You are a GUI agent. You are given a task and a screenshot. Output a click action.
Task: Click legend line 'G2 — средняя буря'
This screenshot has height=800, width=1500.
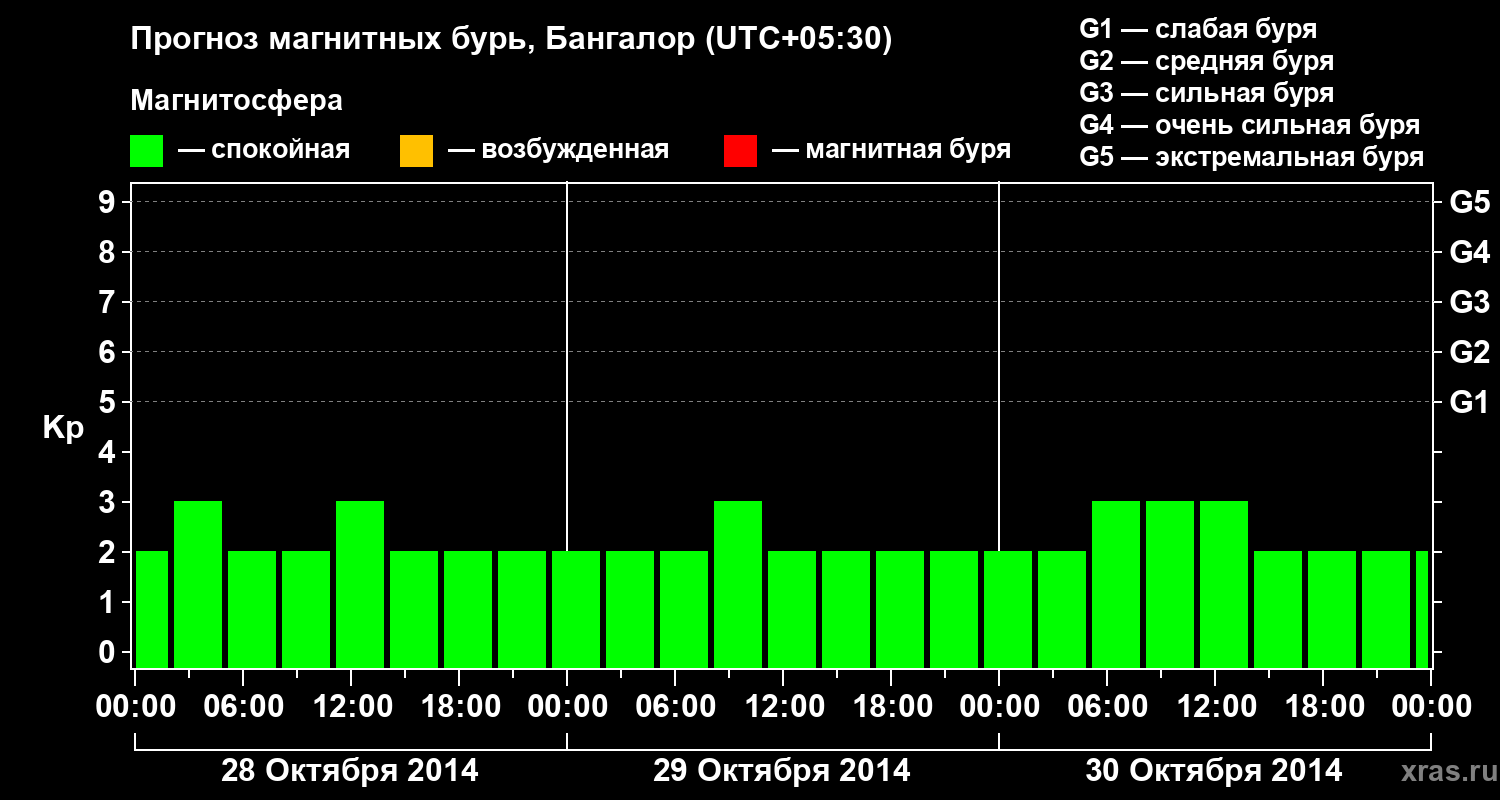click(1206, 61)
